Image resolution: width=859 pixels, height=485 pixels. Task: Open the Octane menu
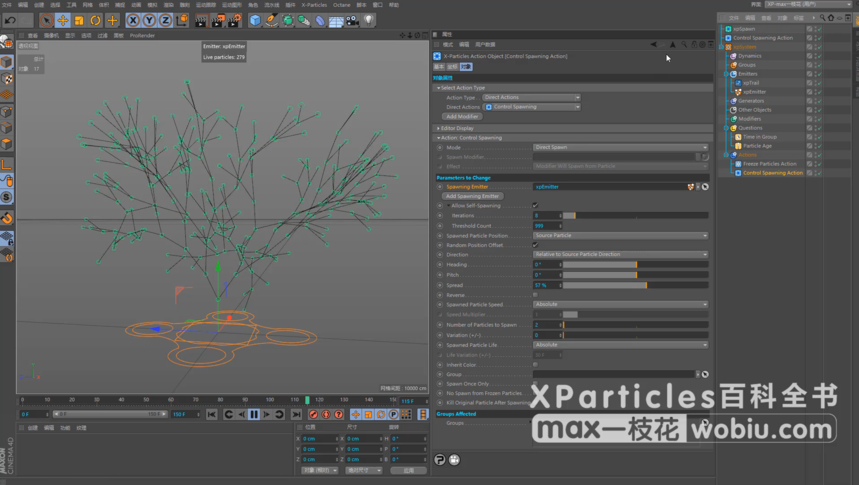pyautogui.click(x=342, y=5)
